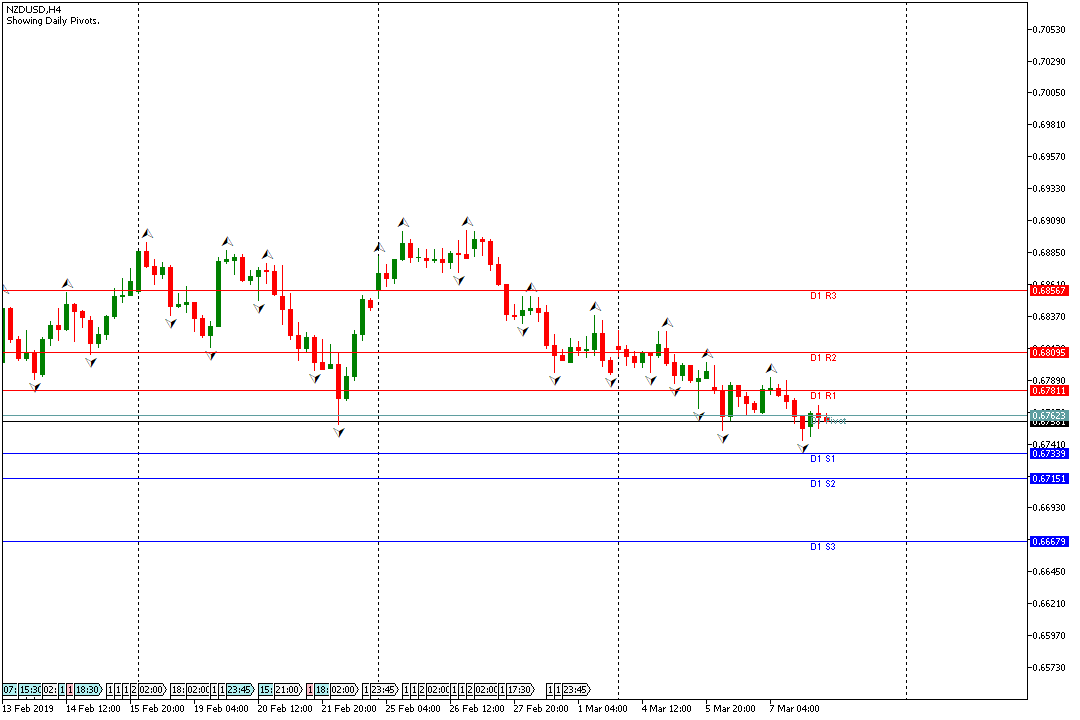Select the D1 R3 pivot label
This screenshot has height=720, width=1080.
pos(822,296)
